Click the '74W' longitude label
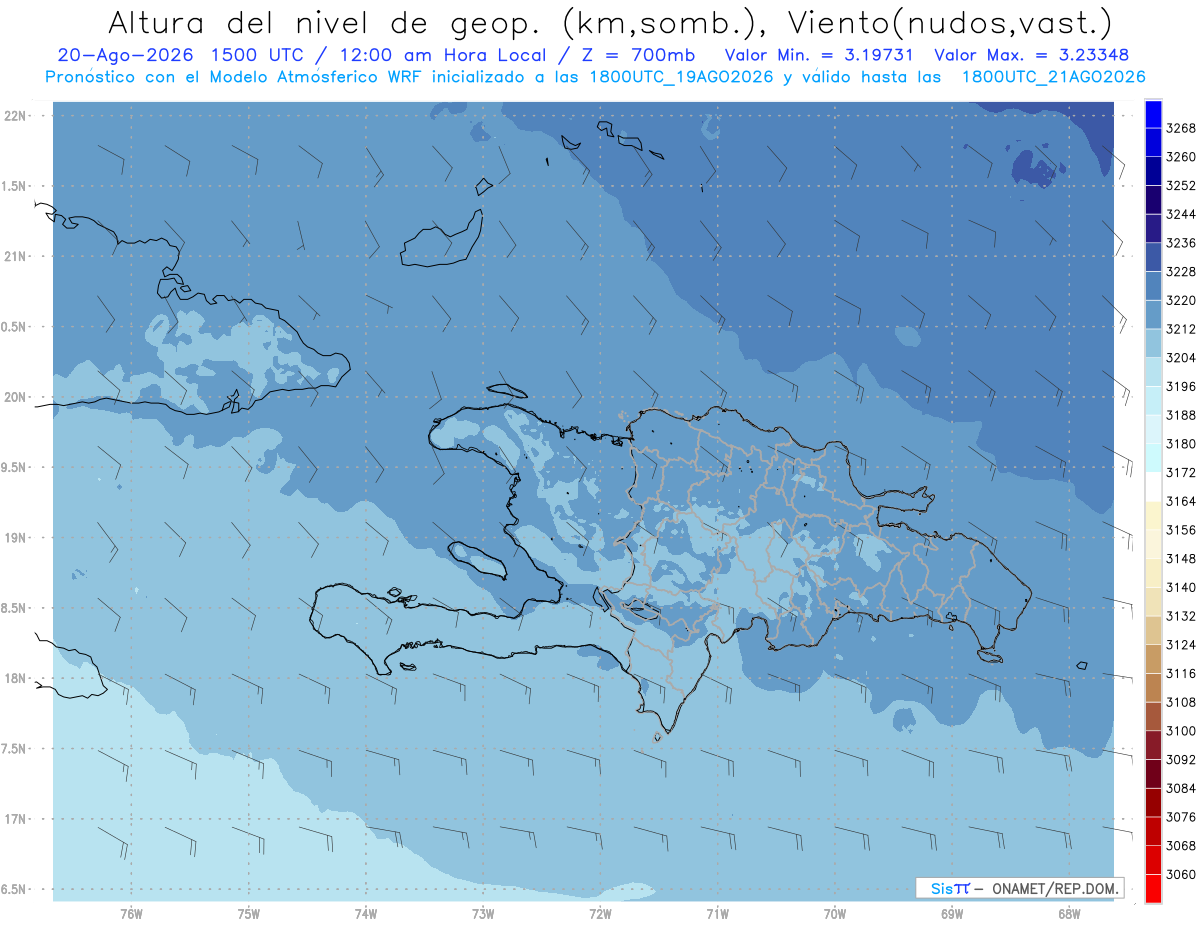The height and width of the screenshot is (927, 1200). pos(366,913)
